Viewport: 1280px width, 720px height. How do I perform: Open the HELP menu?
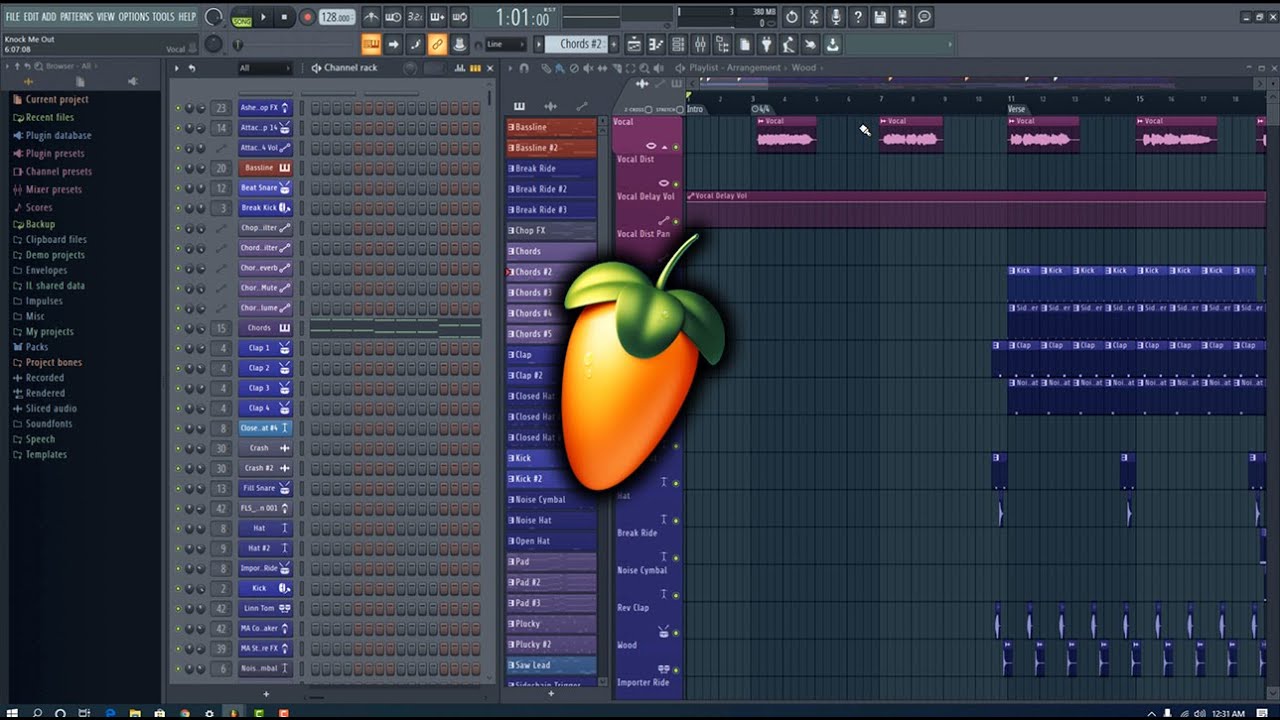click(x=187, y=17)
